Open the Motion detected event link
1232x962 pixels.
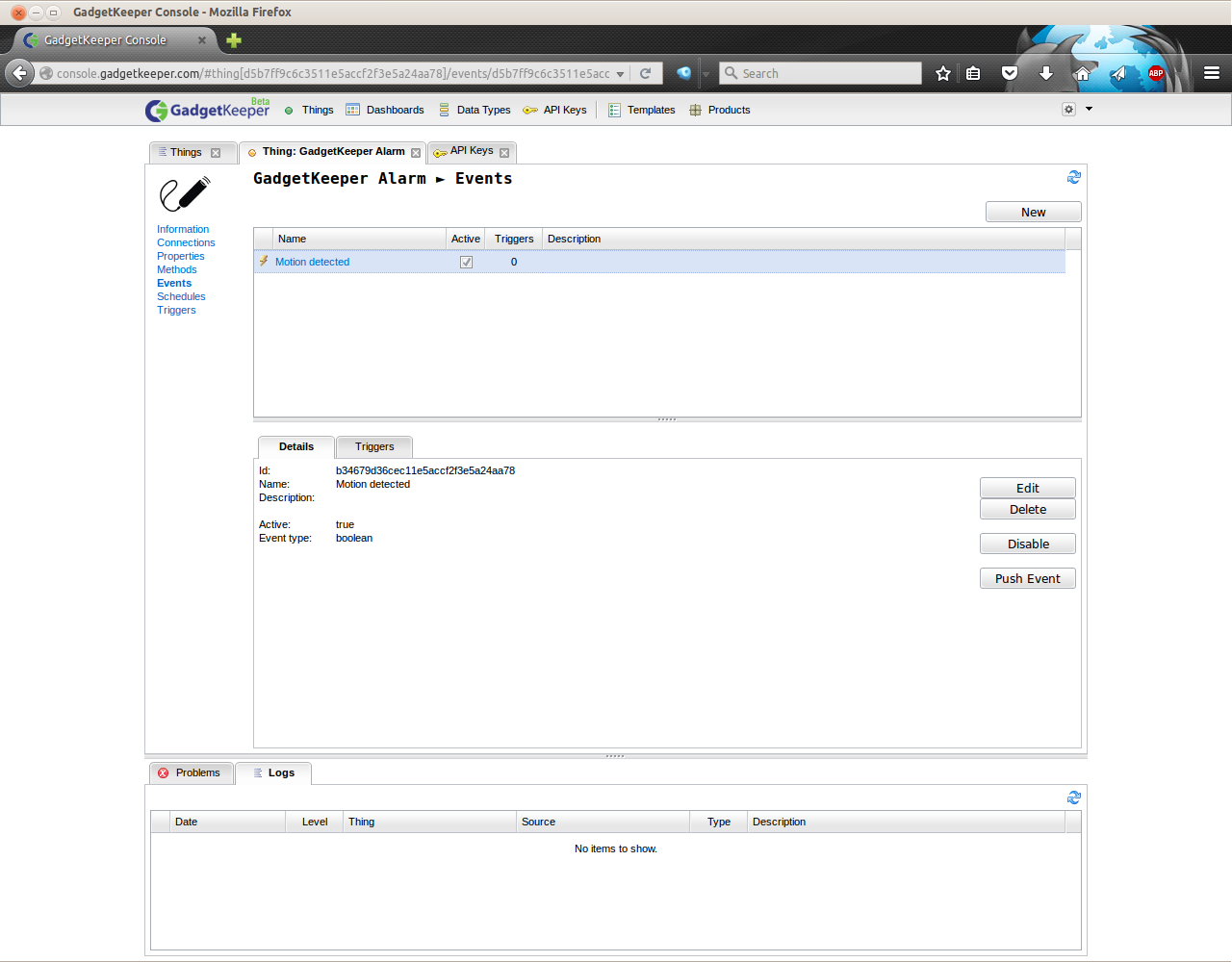pyautogui.click(x=312, y=262)
